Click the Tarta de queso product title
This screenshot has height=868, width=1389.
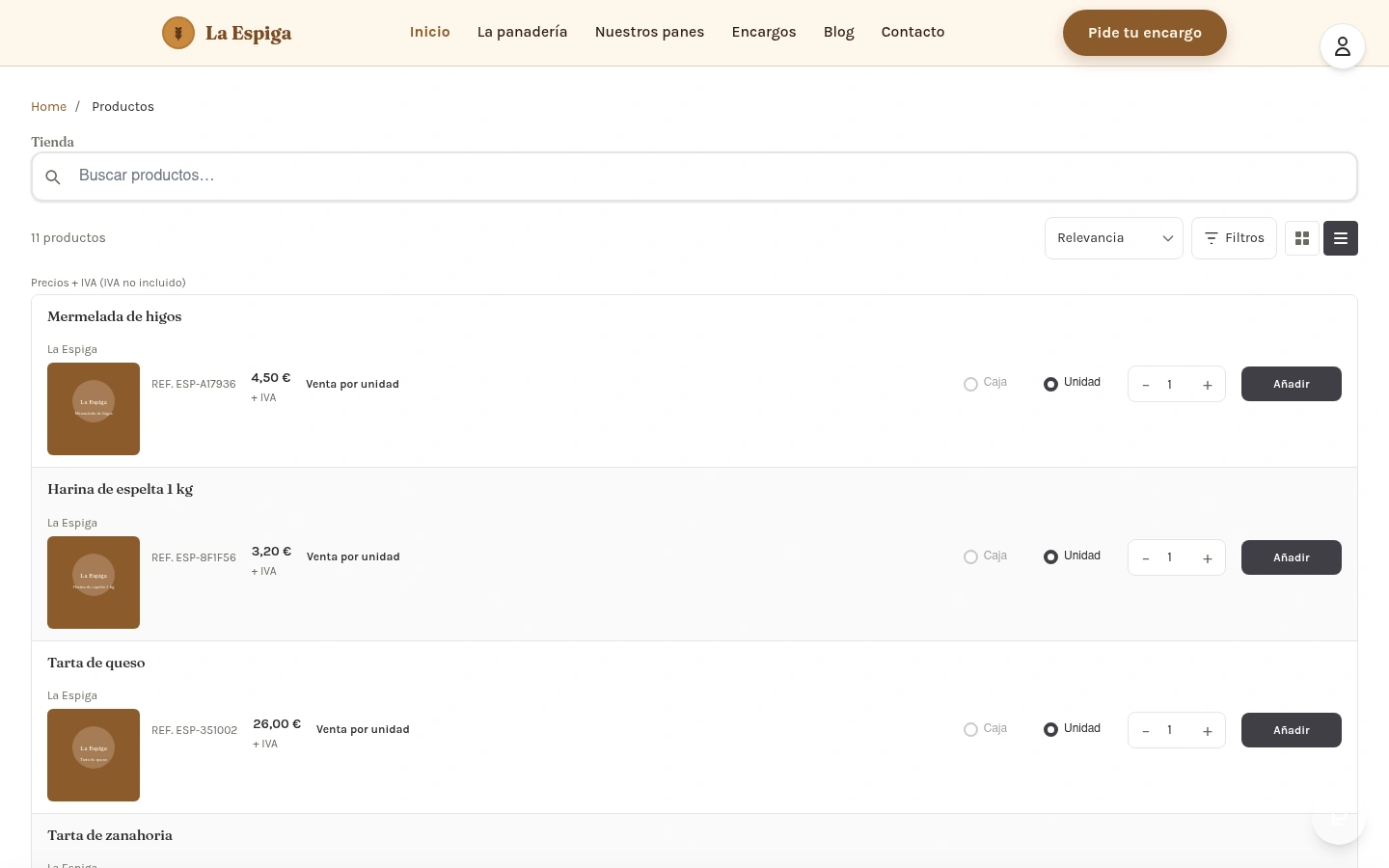click(96, 663)
